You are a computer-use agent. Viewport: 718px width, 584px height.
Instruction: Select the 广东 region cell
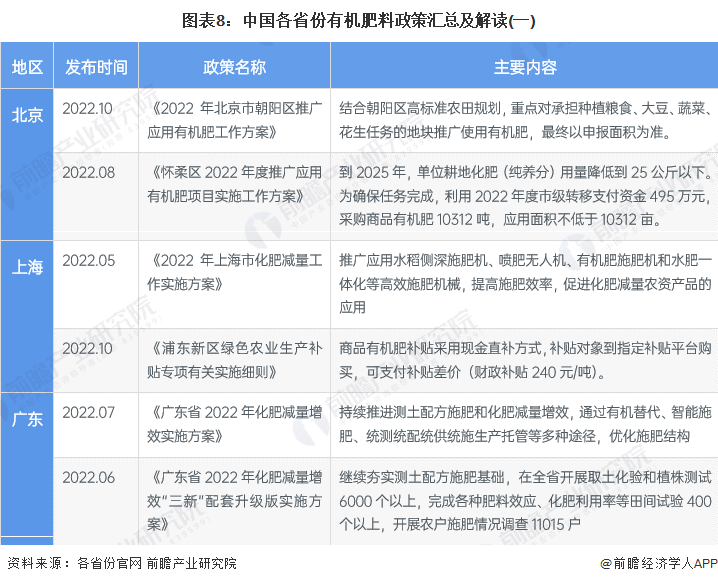(x=27, y=419)
